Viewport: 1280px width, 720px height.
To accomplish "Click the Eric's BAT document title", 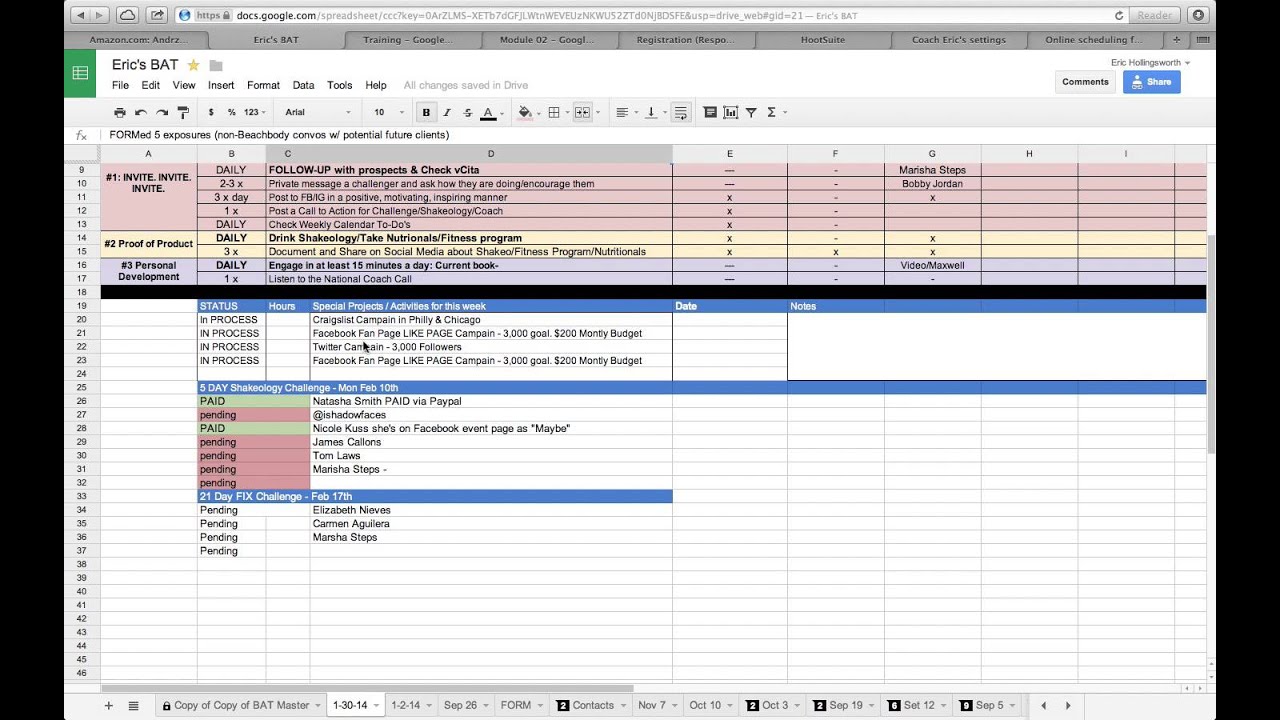I will pyautogui.click(x=145, y=65).
